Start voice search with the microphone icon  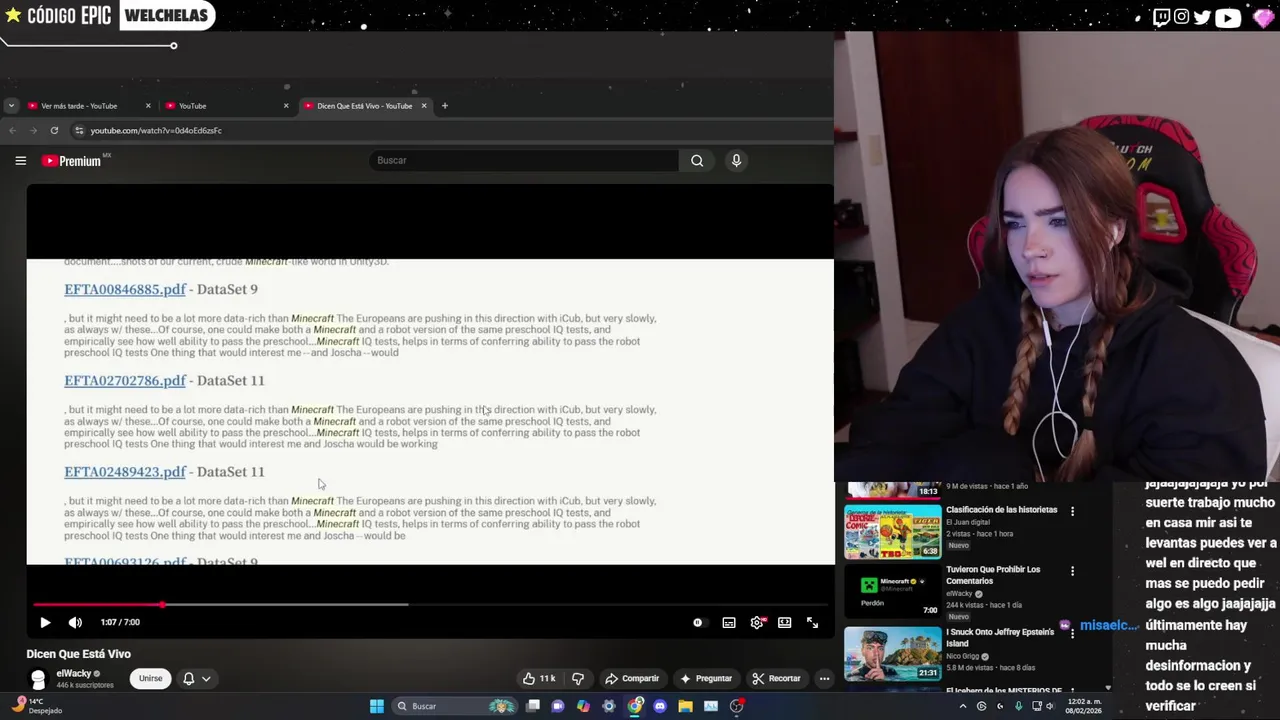[736, 160]
